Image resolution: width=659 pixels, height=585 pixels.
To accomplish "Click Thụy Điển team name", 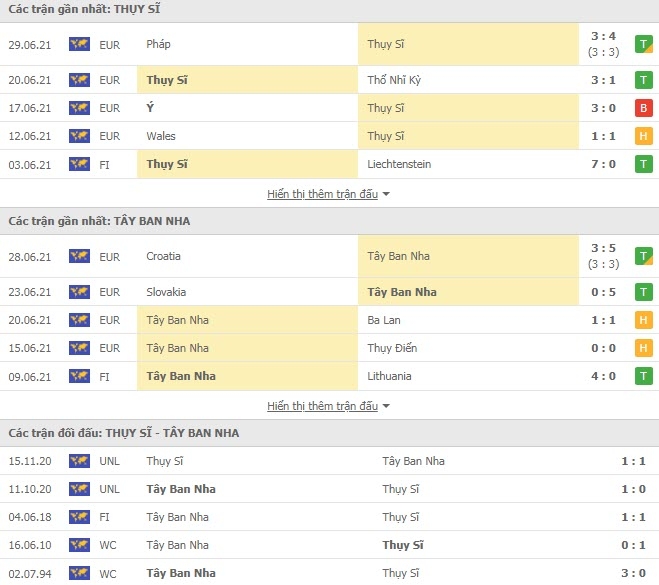I will click(x=392, y=348).
